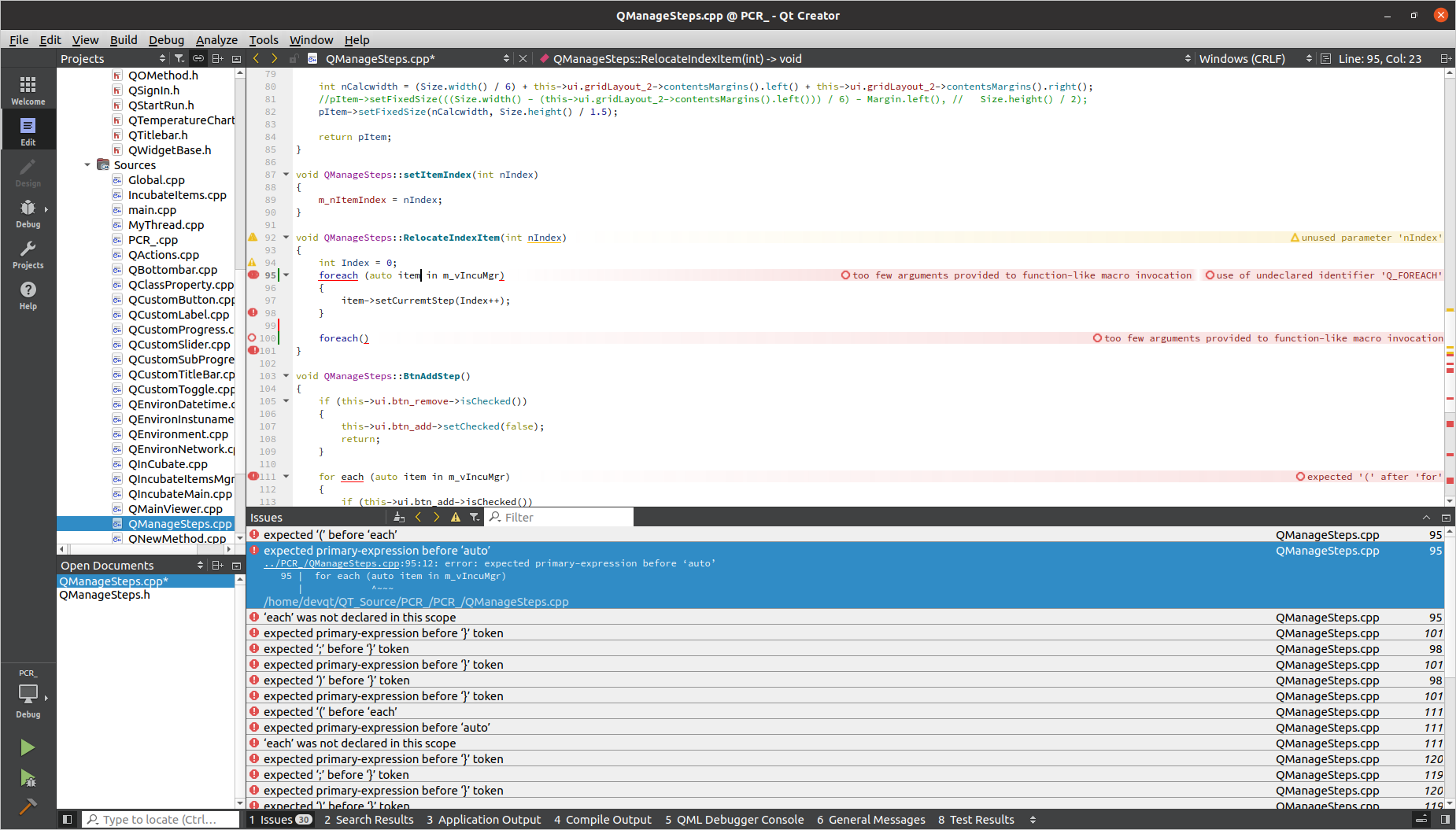Switch to Compile Output tab
The height and width of the screenshot is (830, 1456).
tap(602, 820)
